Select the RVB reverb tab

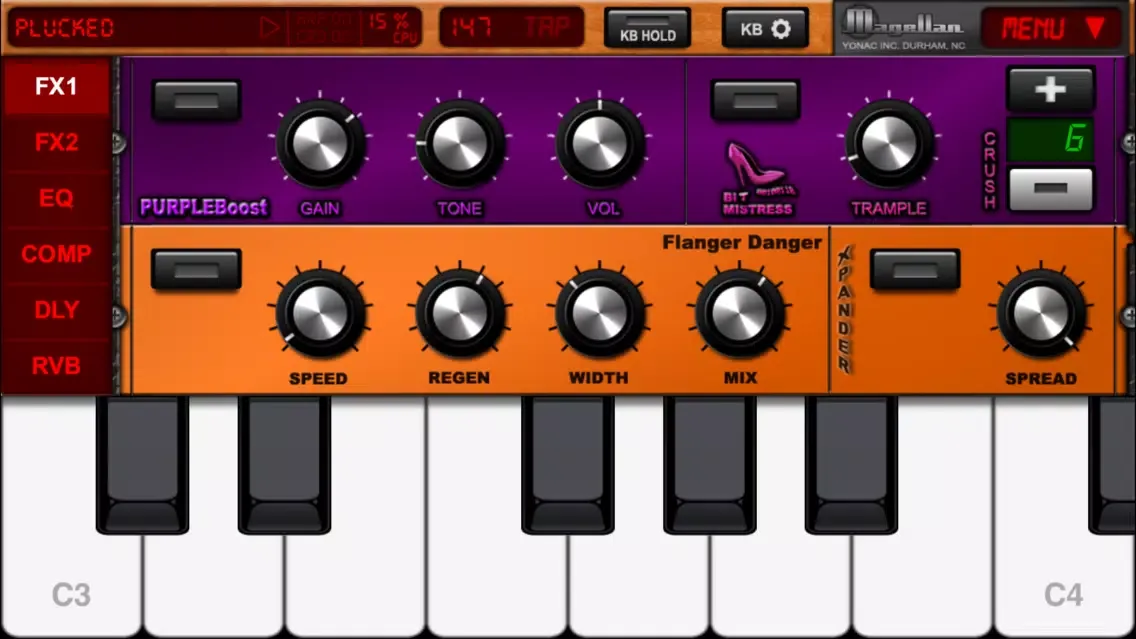[x=56, y=365]
